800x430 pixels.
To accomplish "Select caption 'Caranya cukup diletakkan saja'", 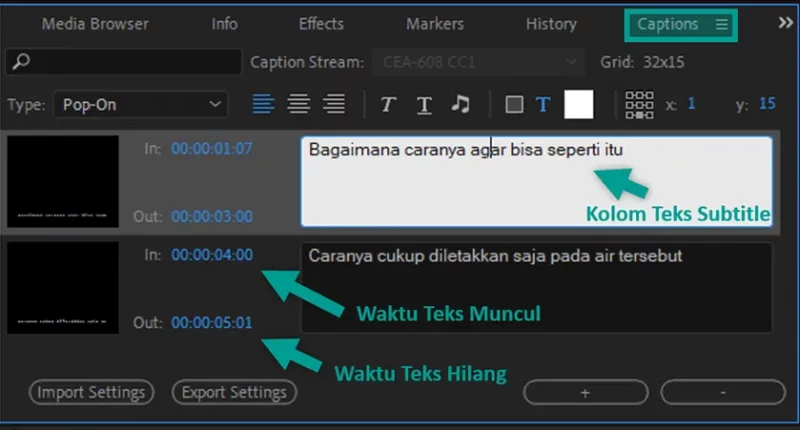I will click(536, 287).
